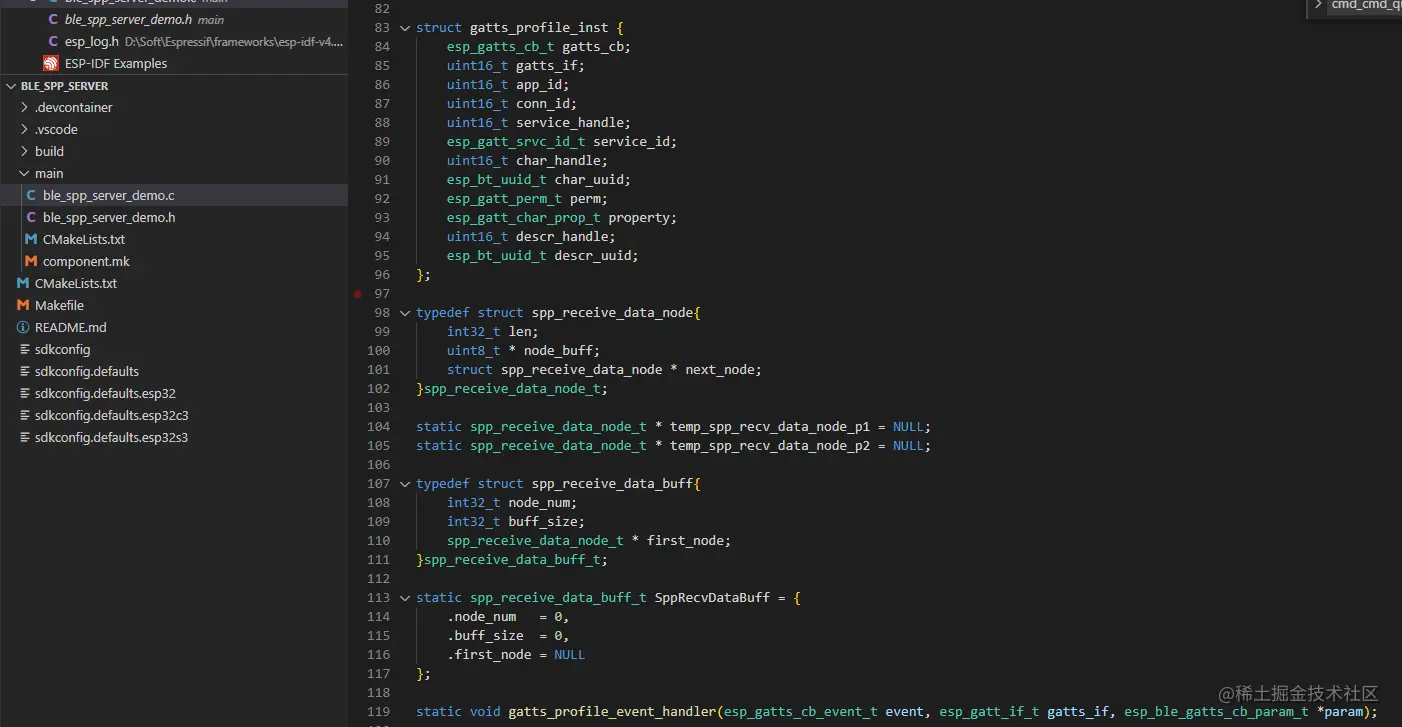Click the SppRecvDataBuff variable name
Viewport: 1402px width, 727px height.
[x=712, y=598]
